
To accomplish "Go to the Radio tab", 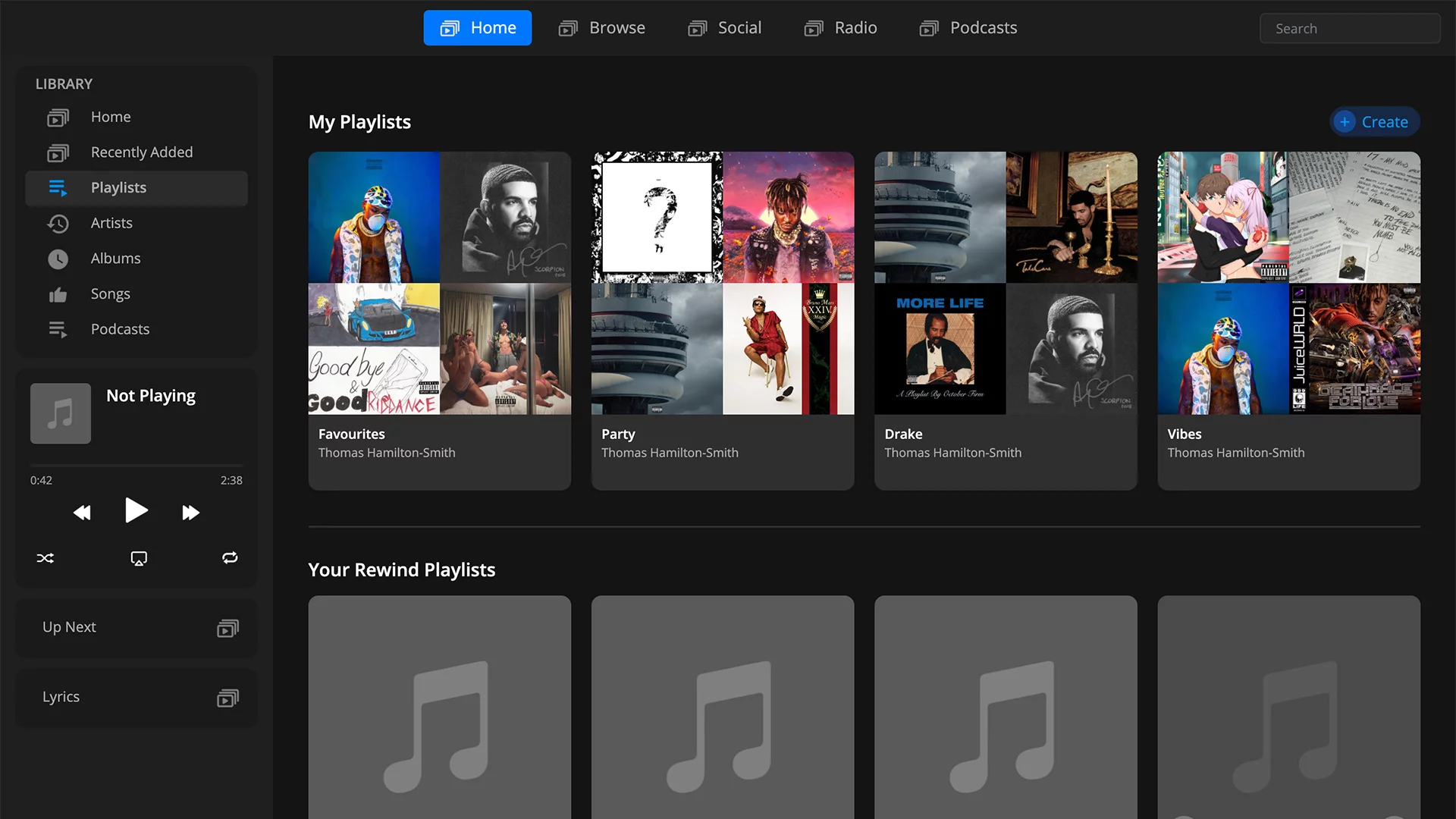I will point(840,28).
